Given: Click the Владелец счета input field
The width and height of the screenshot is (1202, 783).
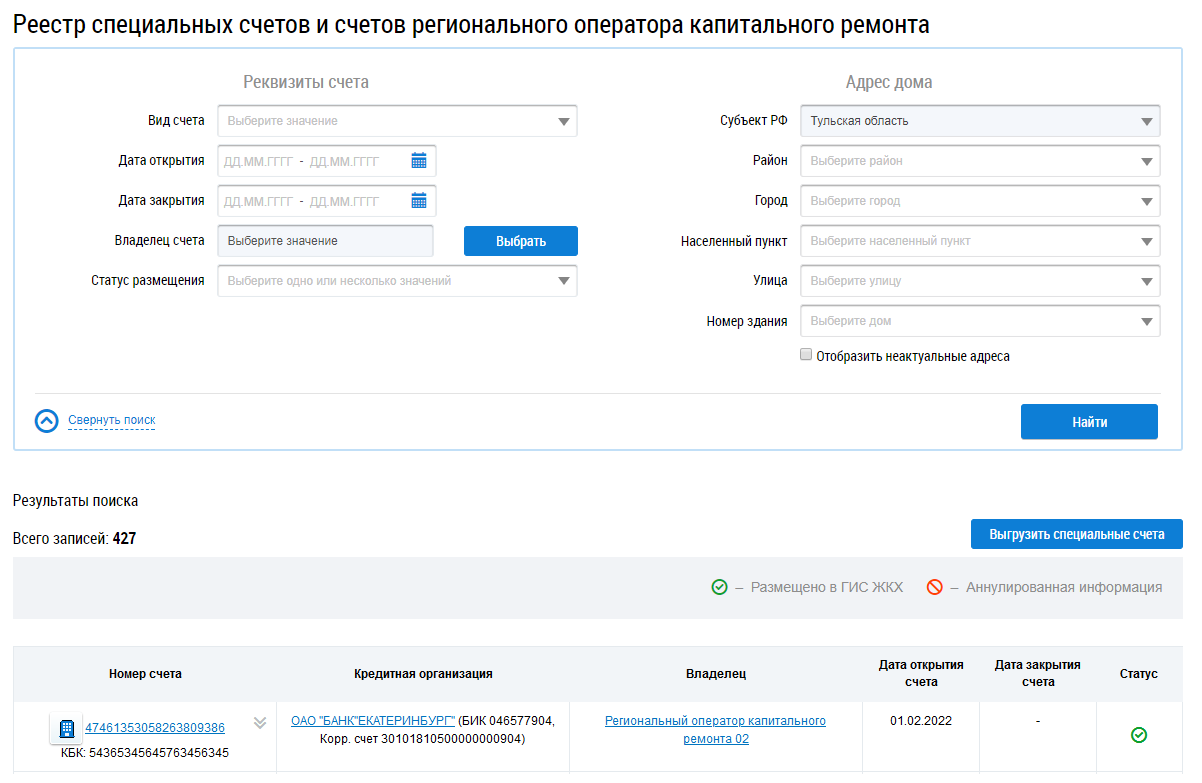Looking at the screenshot, I should pyautogui.click(x=325, y=241).
